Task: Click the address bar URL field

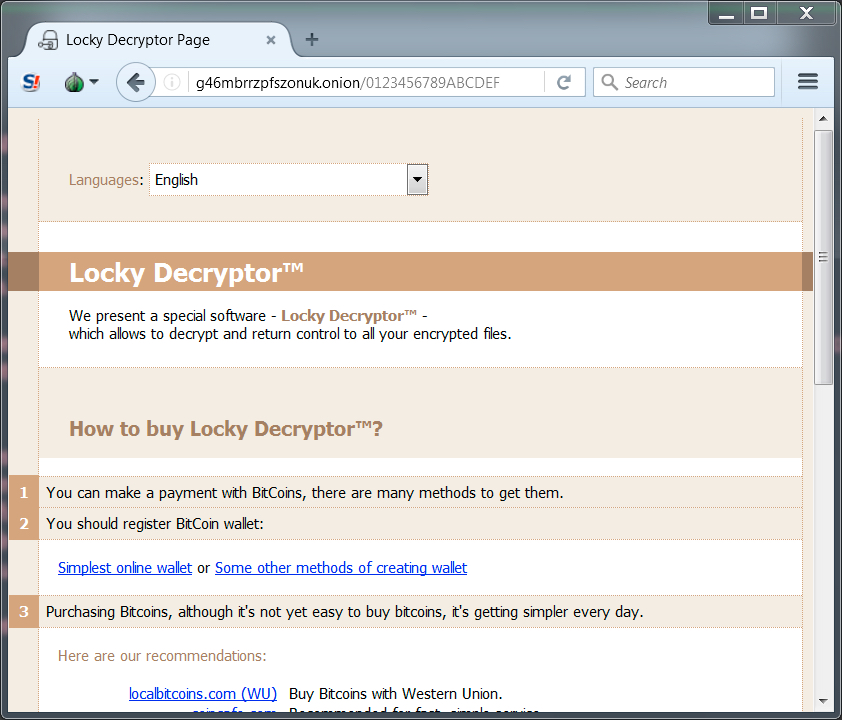Action: pos(365,82)
